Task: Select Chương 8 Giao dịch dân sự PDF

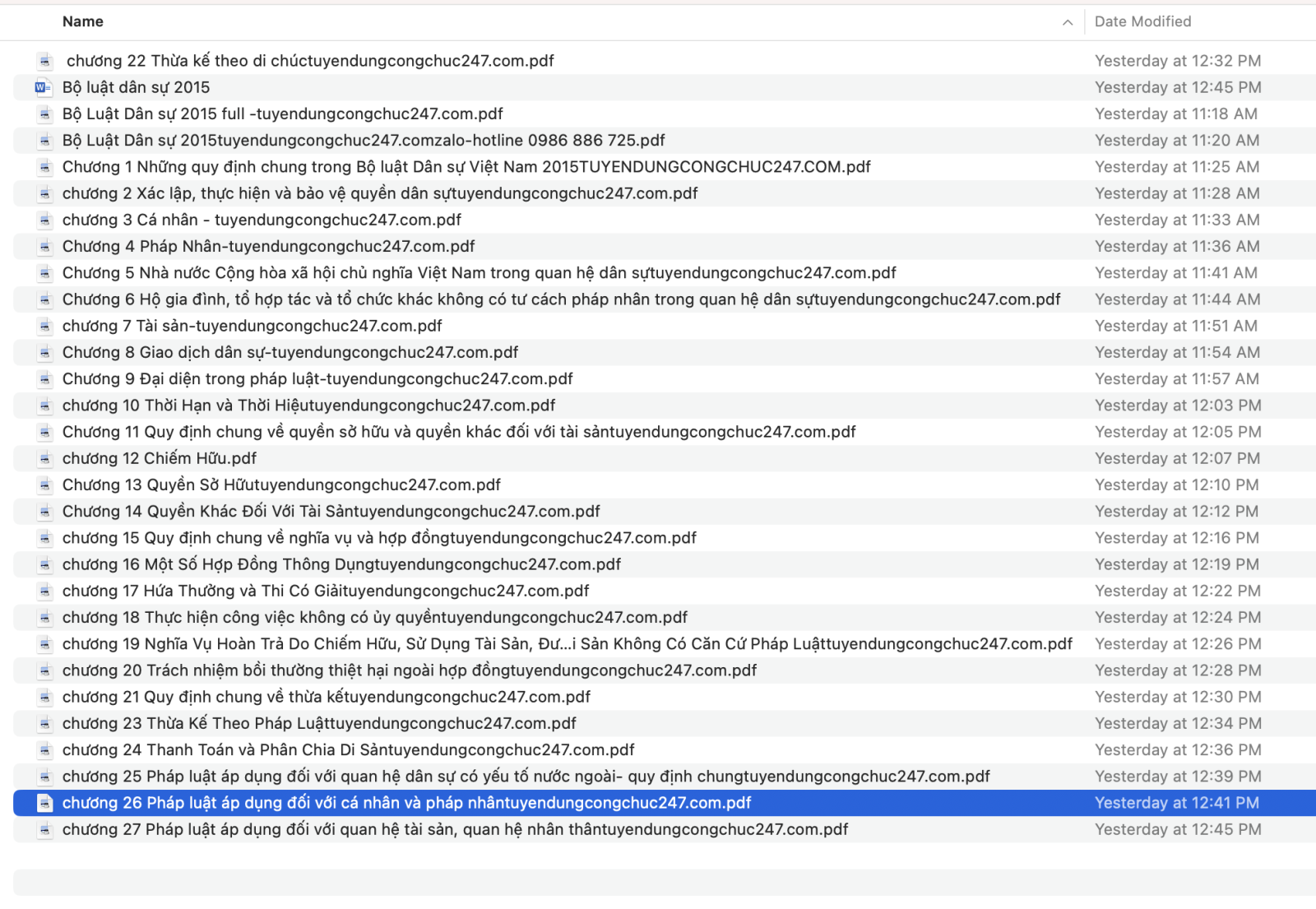Action: pos(290,352)
